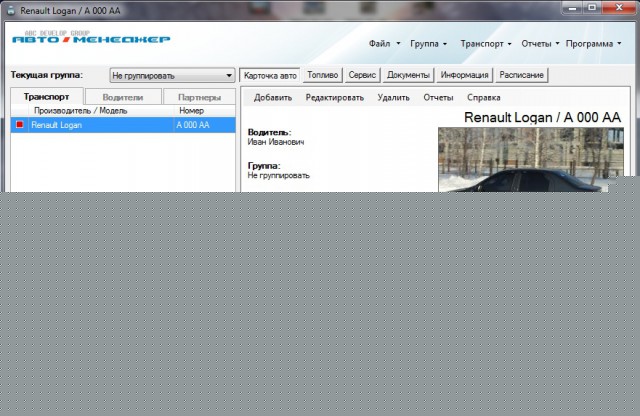Open the Сервис tab
The width and height of the screenshot is (640, 416).
[362, 75]
